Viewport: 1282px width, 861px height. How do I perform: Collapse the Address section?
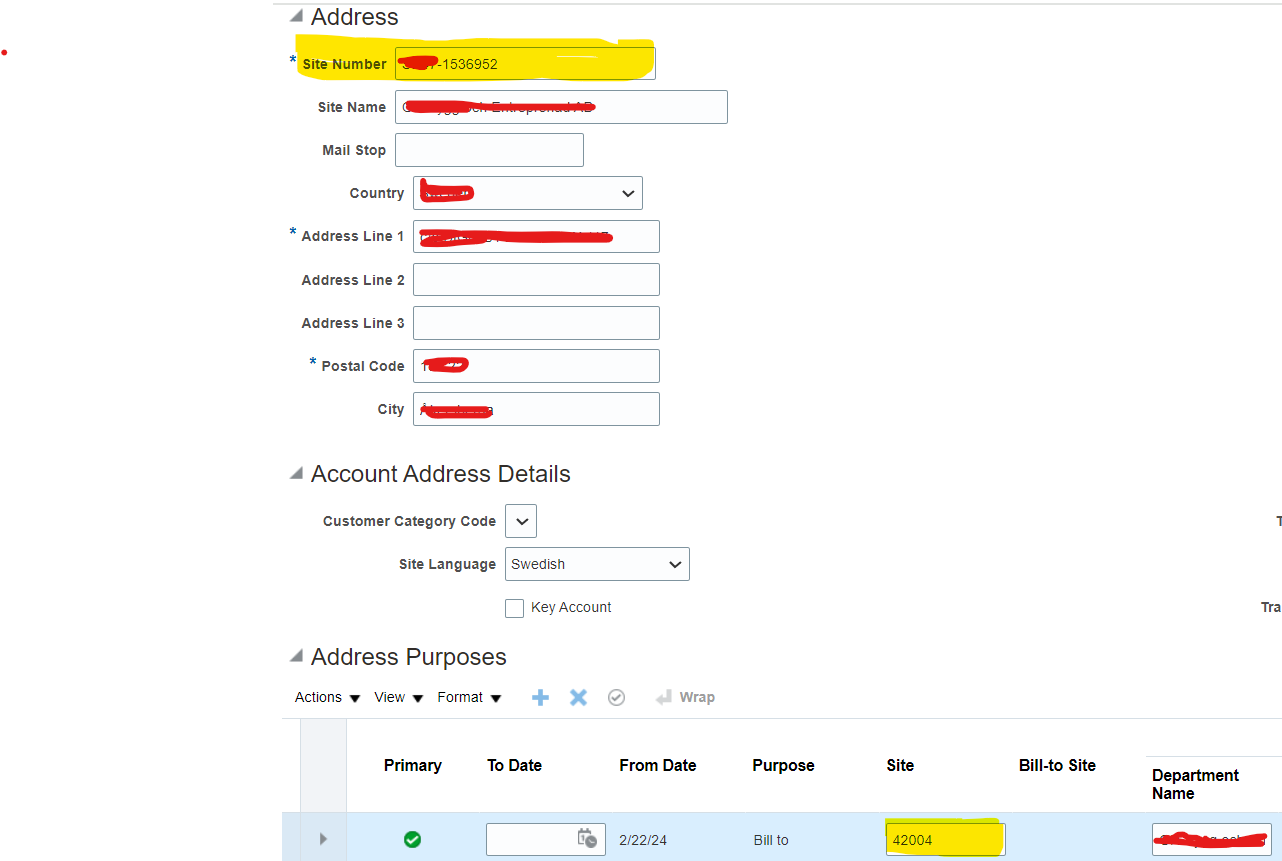pos(296,16)
